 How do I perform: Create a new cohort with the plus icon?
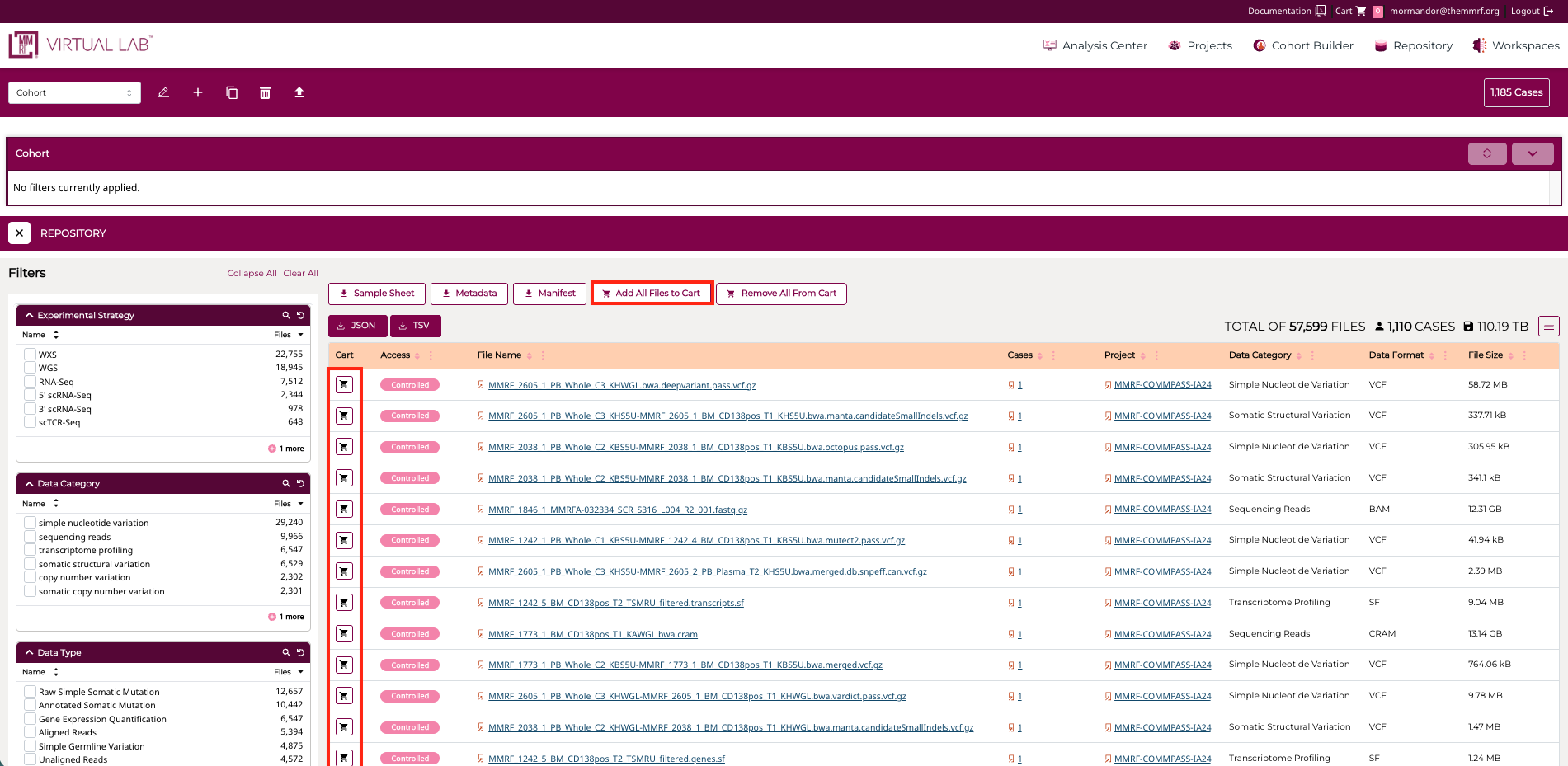click(198, 92)
